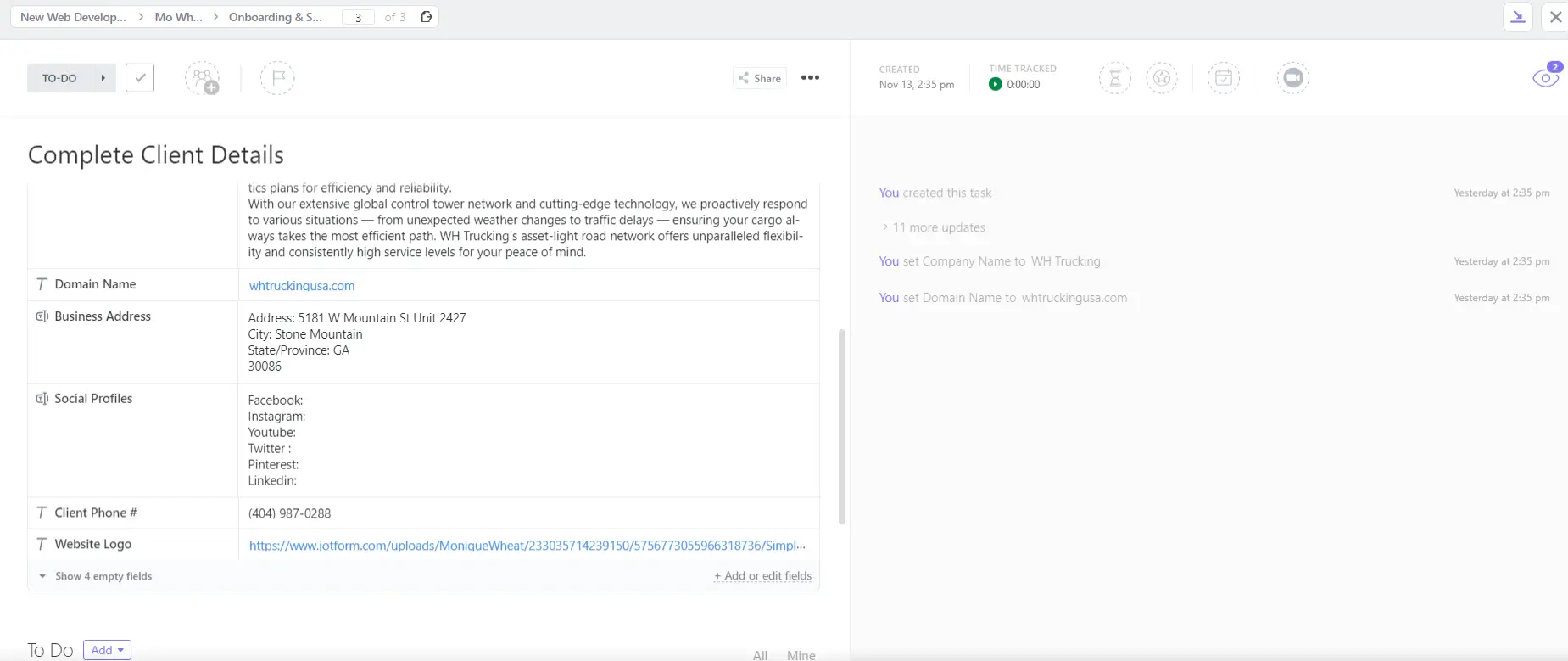
Task: Click + Add or edit fields link
Action: (763, 576)
